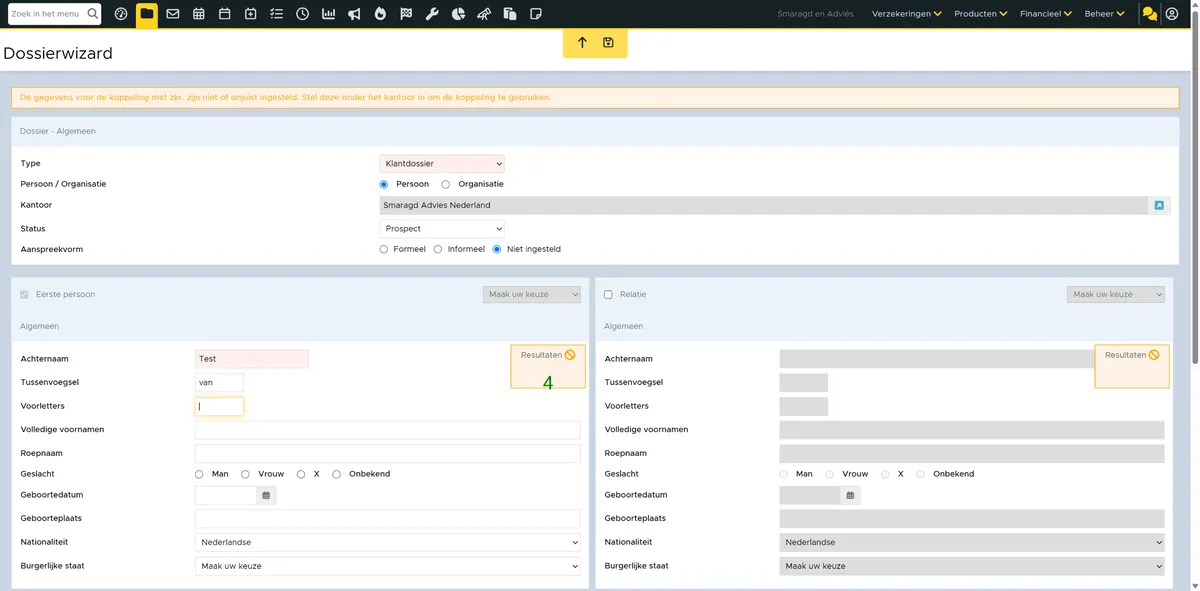
Task: Open the bar chart reports icon
Action: [x=329, y=14]
